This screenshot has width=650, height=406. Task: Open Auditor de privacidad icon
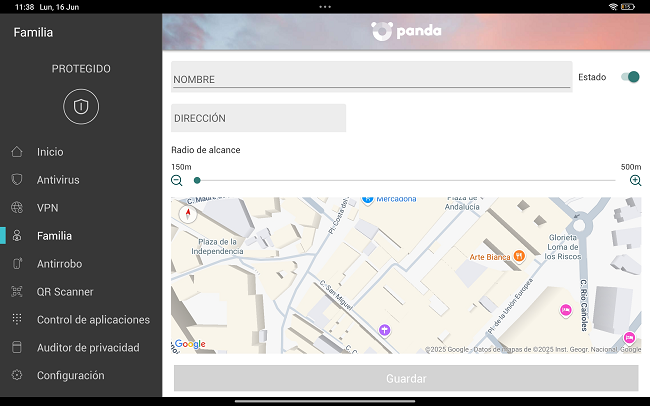[x=16, y=348]
